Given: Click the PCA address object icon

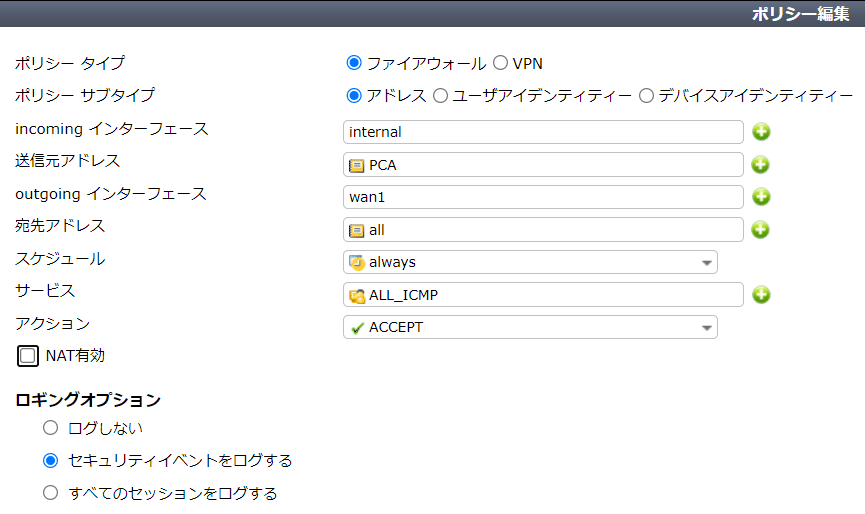Looking at the screenshot, I should click(x=357, y=165).
